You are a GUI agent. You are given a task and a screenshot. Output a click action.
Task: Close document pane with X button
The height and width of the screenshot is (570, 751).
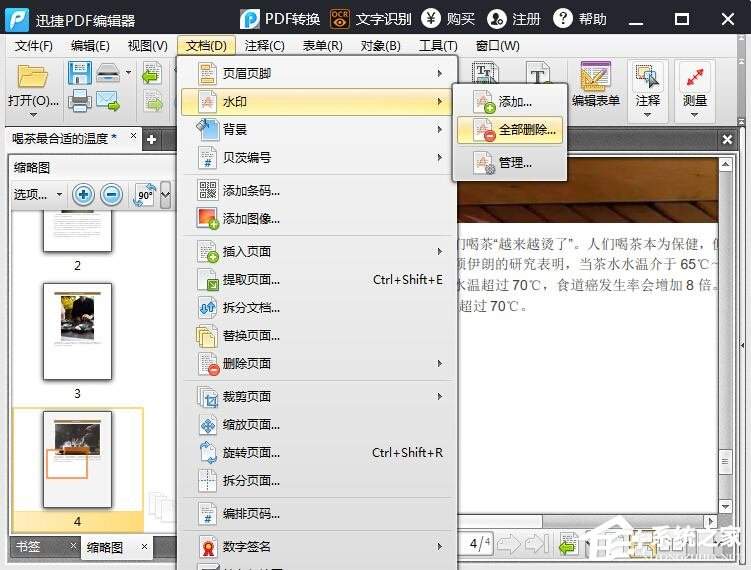pos(727,139)
